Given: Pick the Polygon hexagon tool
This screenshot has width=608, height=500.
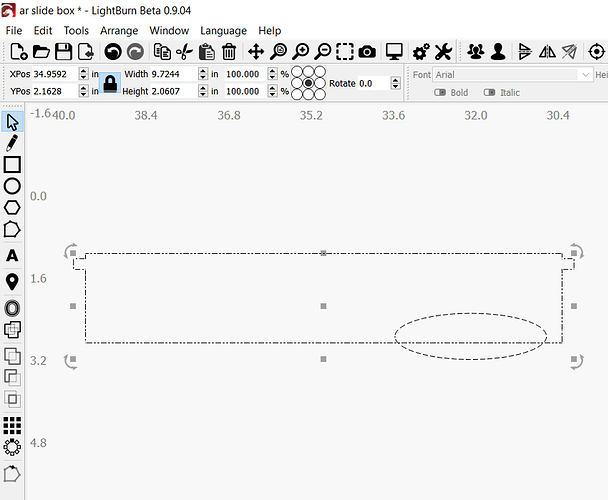Looking at the screenshot, I should click(x=12, y=208).
